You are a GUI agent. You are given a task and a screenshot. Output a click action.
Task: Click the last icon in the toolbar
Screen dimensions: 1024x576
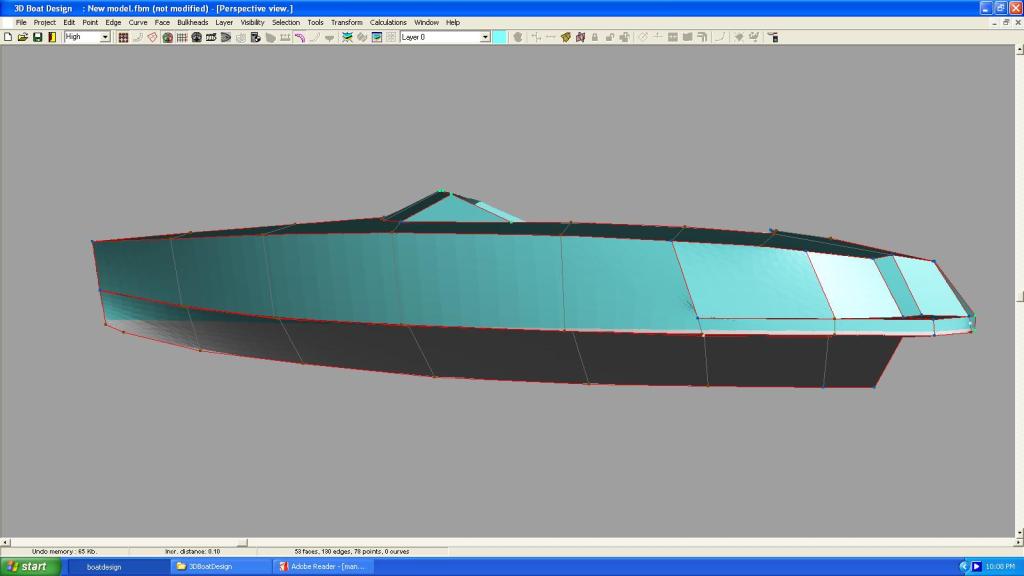pos(773,37)
